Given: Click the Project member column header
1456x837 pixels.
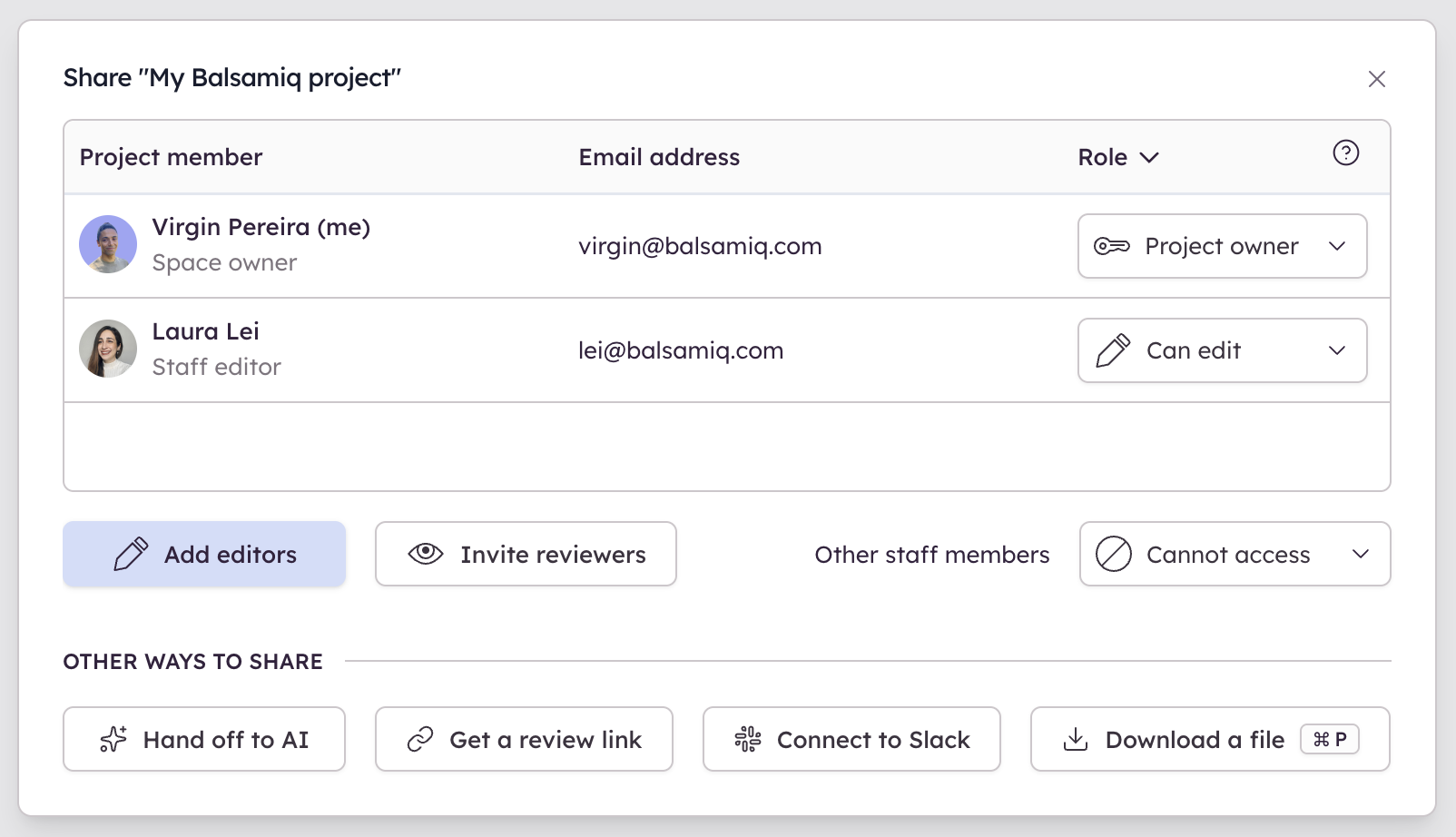Looking at the screenshot, I should coord(171,157).
